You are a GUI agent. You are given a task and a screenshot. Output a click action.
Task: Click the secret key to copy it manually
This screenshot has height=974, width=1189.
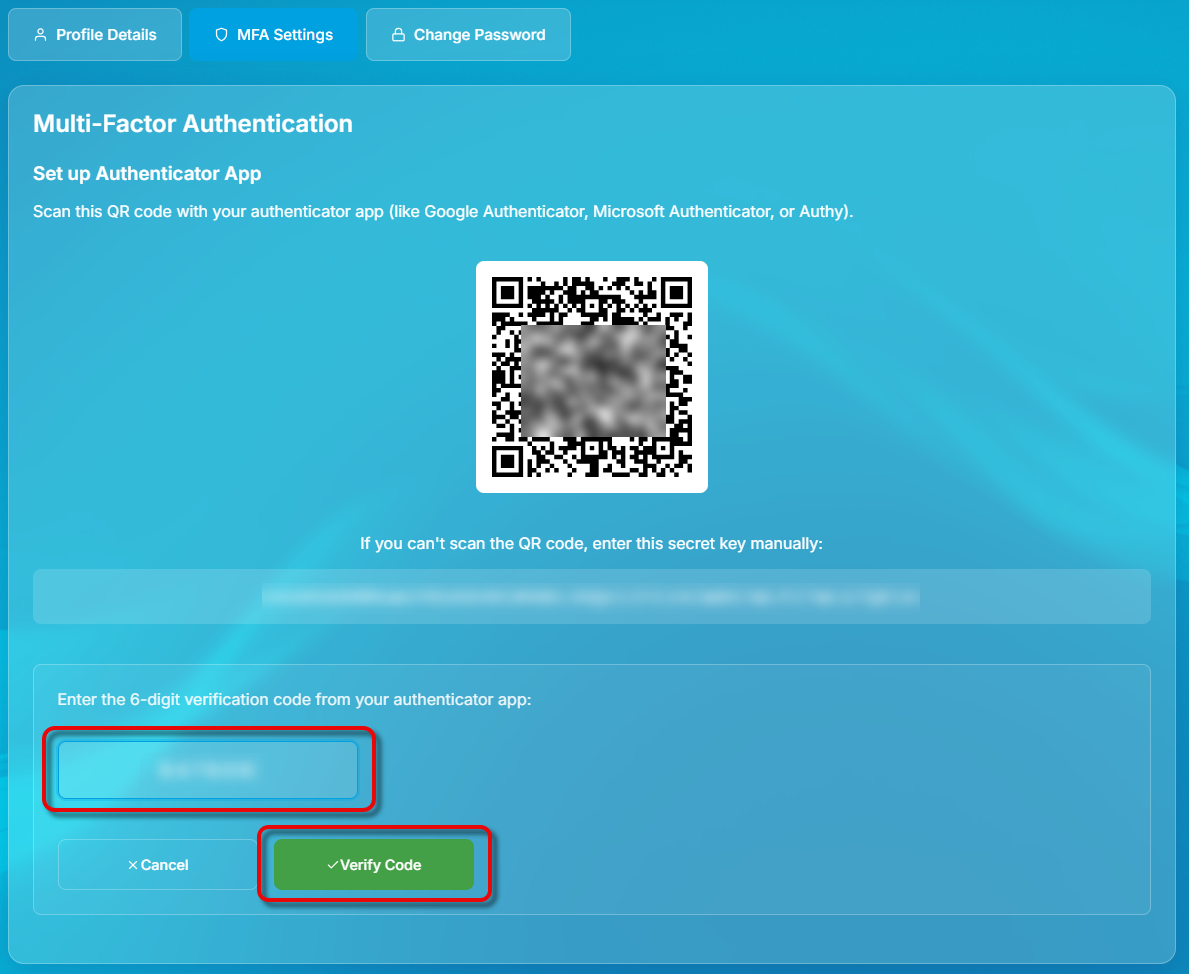(x=592, y=596)
